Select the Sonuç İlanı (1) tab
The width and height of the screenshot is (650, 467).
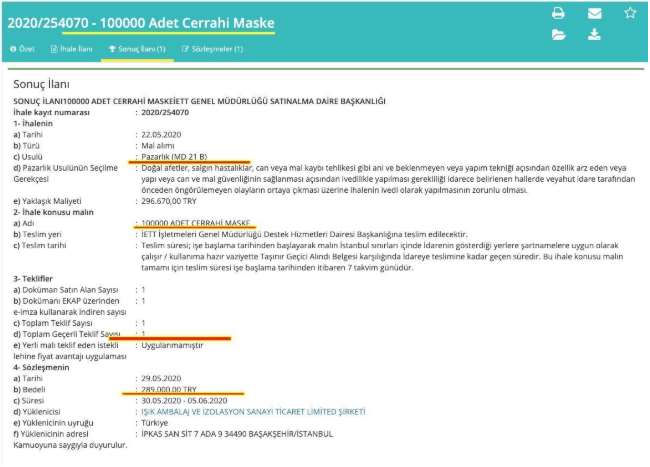pos(141,48)
